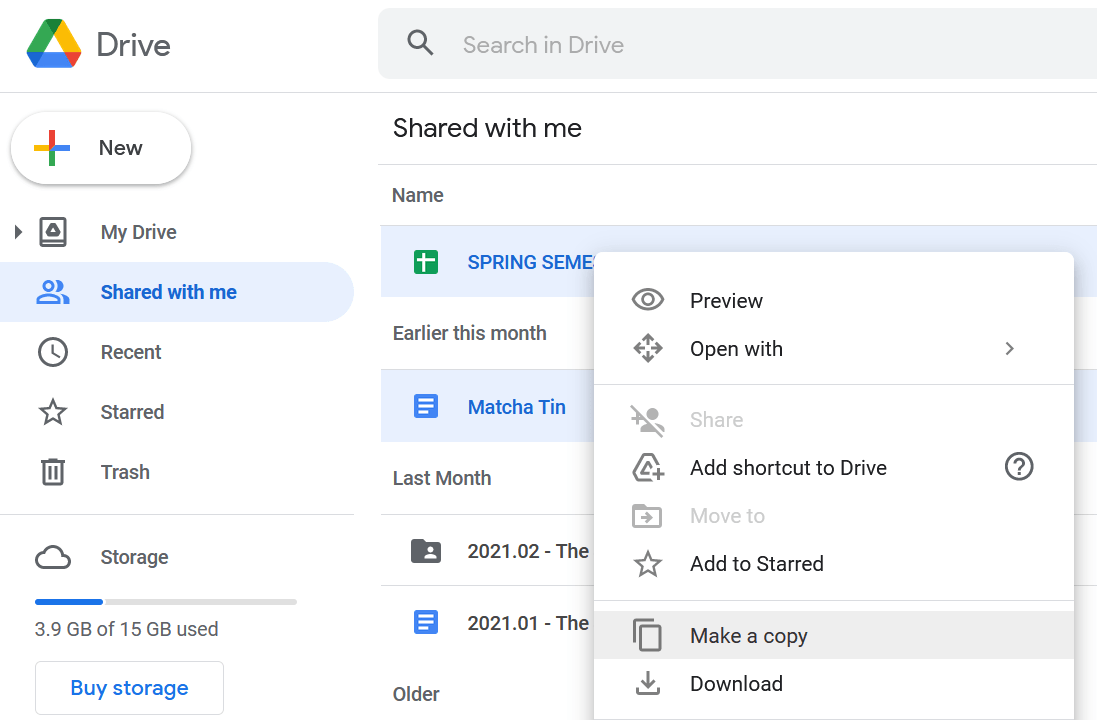Click the Earlier this month group label

[x=469, y=333]
